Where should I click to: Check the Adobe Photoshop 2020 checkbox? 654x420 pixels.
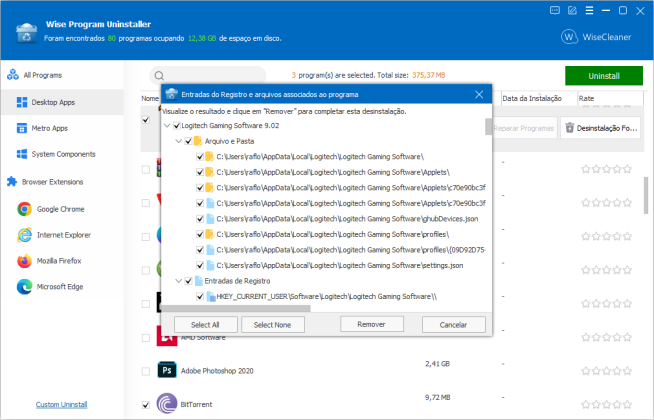click(146, 371)
